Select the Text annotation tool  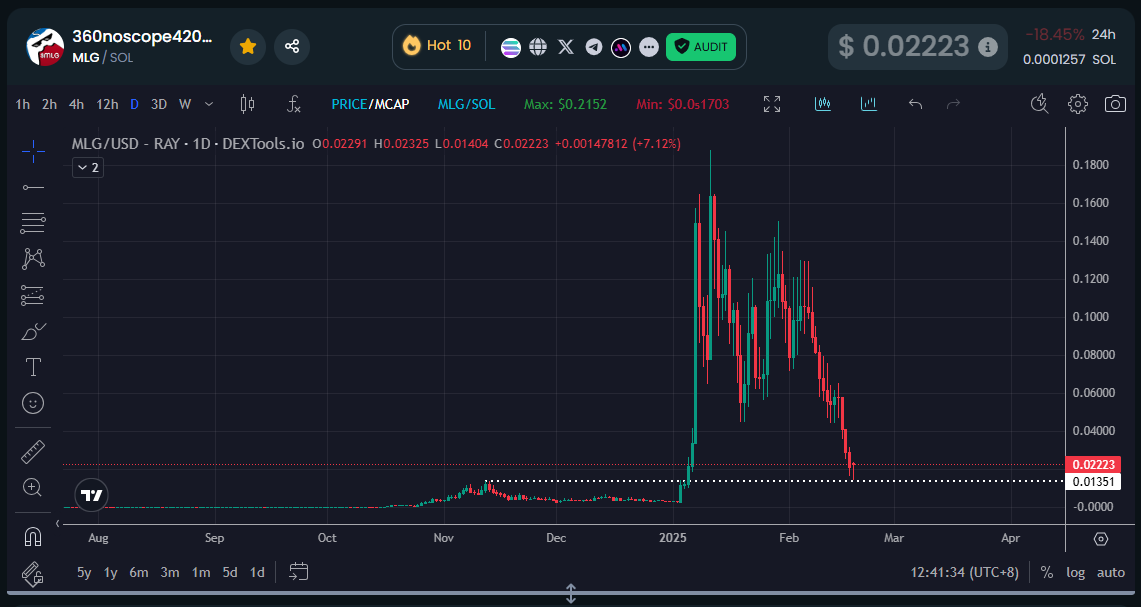[x=33, y=367]
